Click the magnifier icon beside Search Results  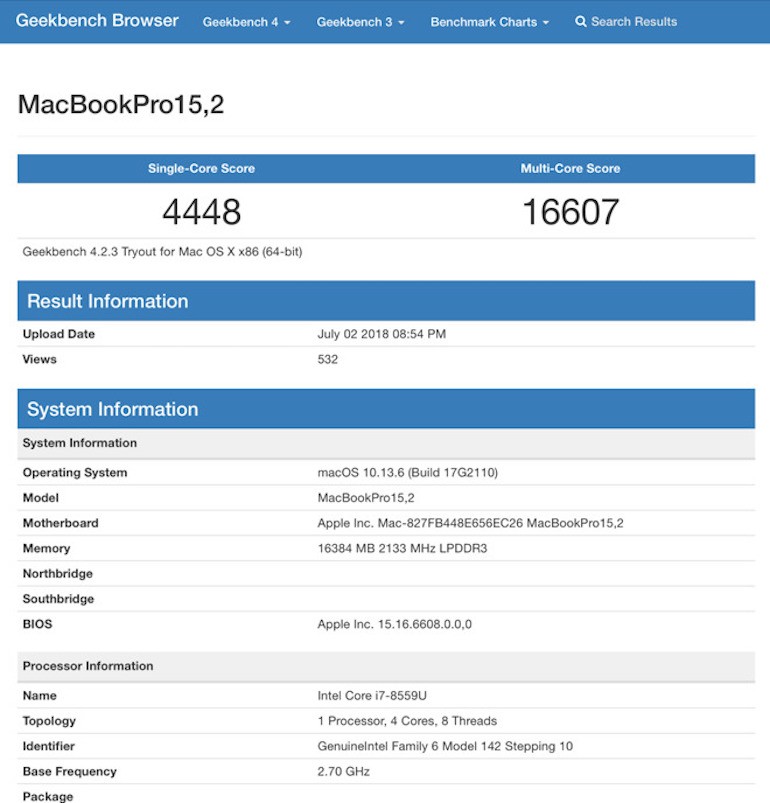581,22
